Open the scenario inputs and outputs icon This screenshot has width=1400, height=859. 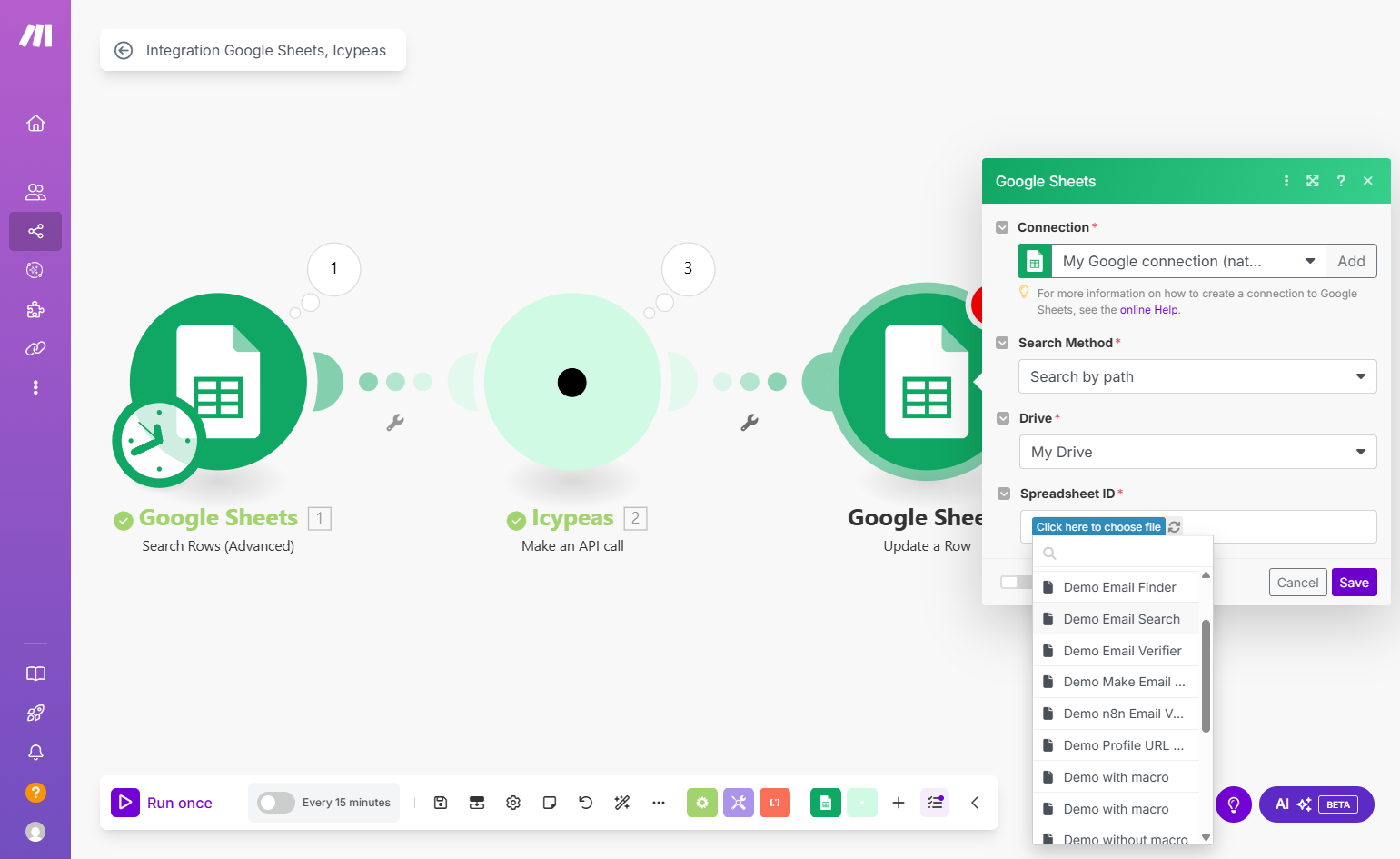point(477,803)
